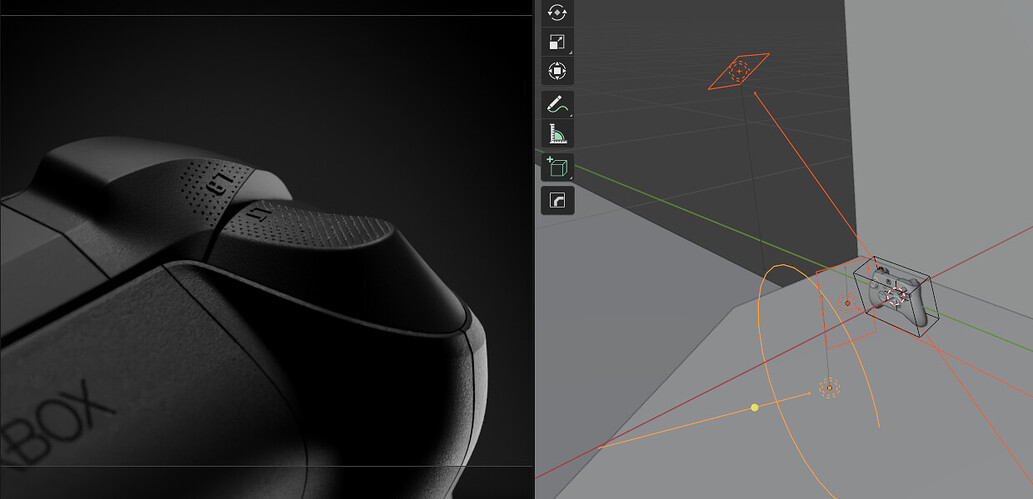
Task: Select the area light at top of viewport
Action: [x=739, y=71]
